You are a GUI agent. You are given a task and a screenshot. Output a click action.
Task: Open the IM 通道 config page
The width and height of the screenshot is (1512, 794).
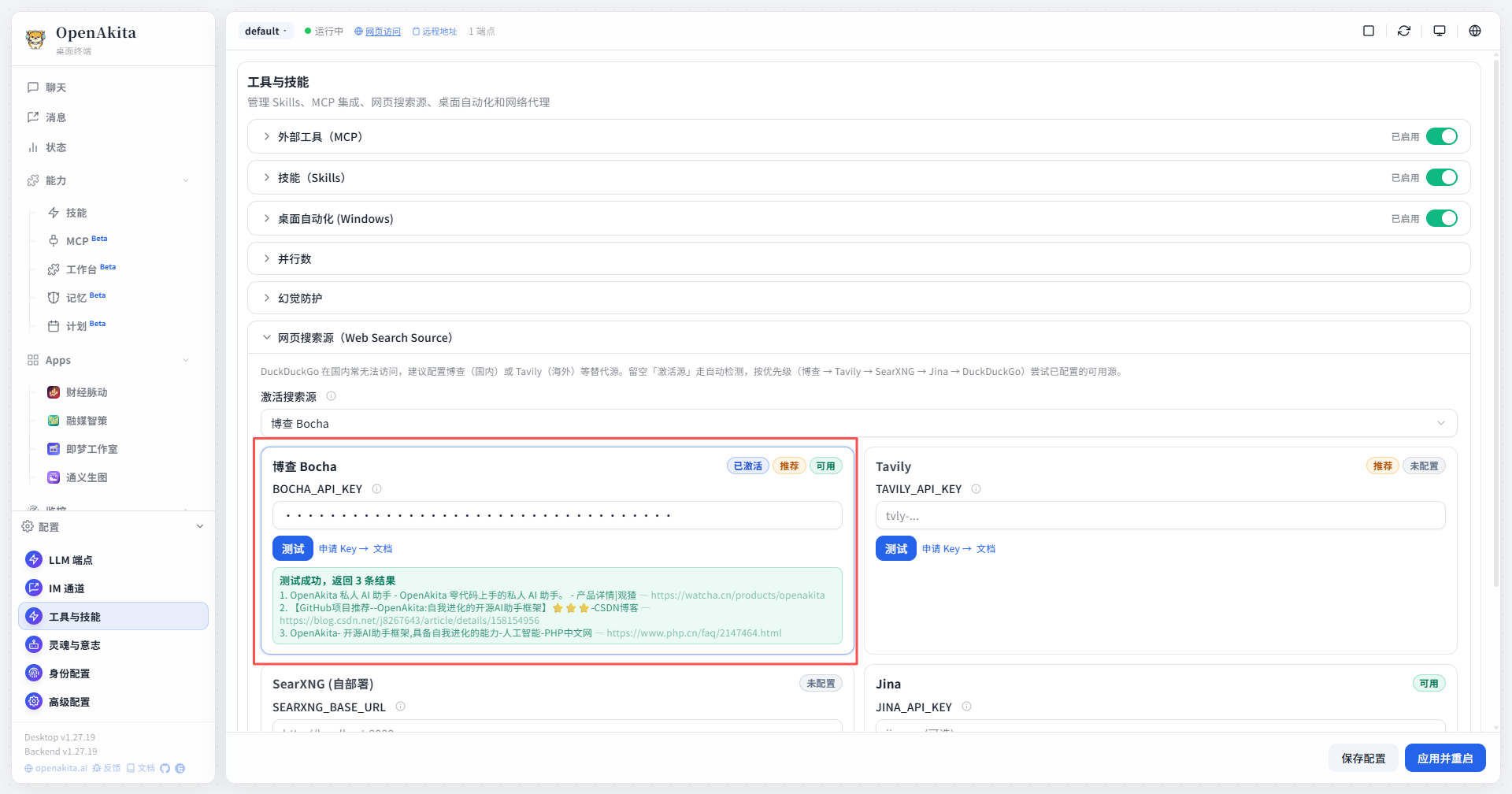coord(113,588)
